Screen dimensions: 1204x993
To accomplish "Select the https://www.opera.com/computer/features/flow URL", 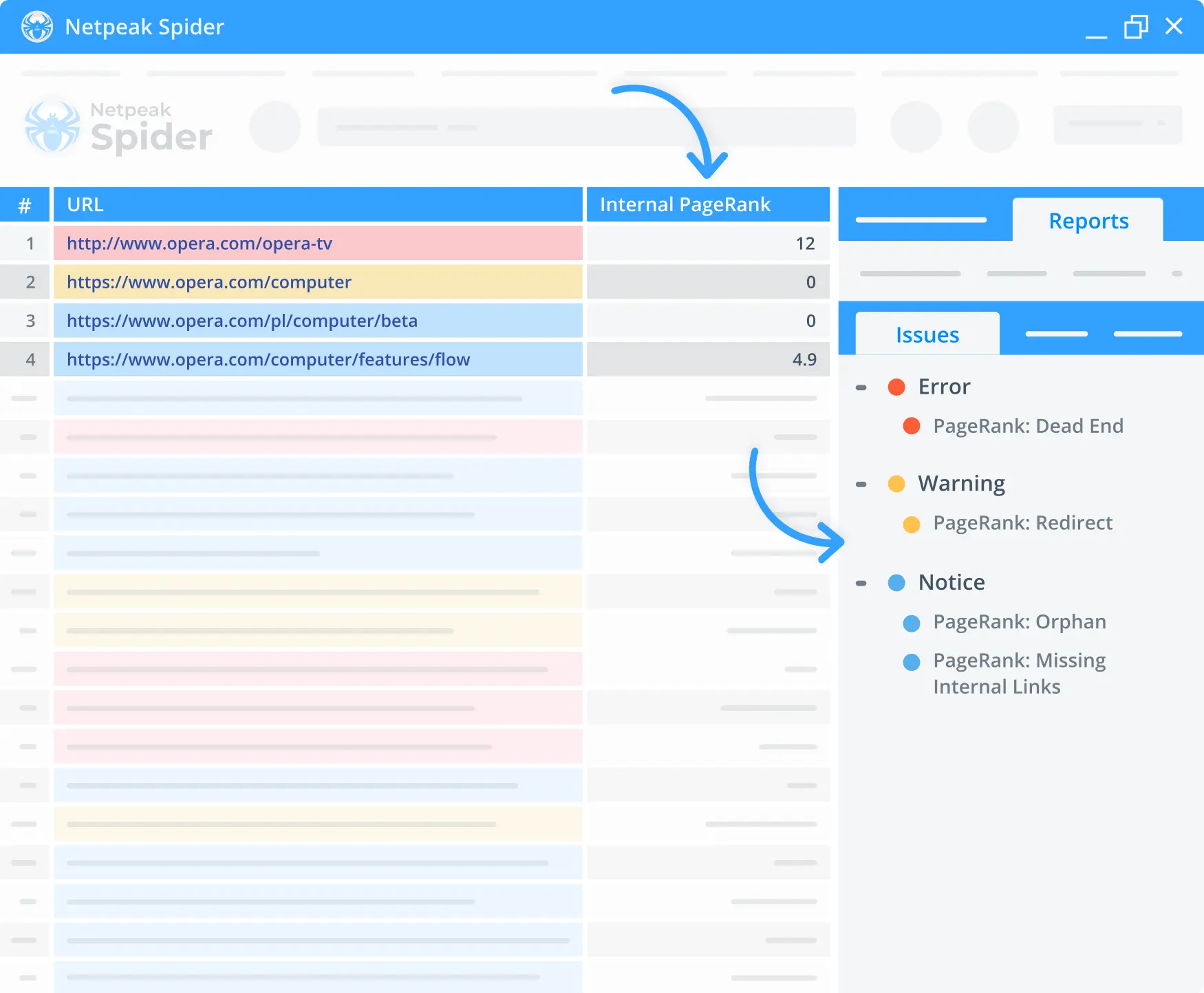I will point(268,359).
